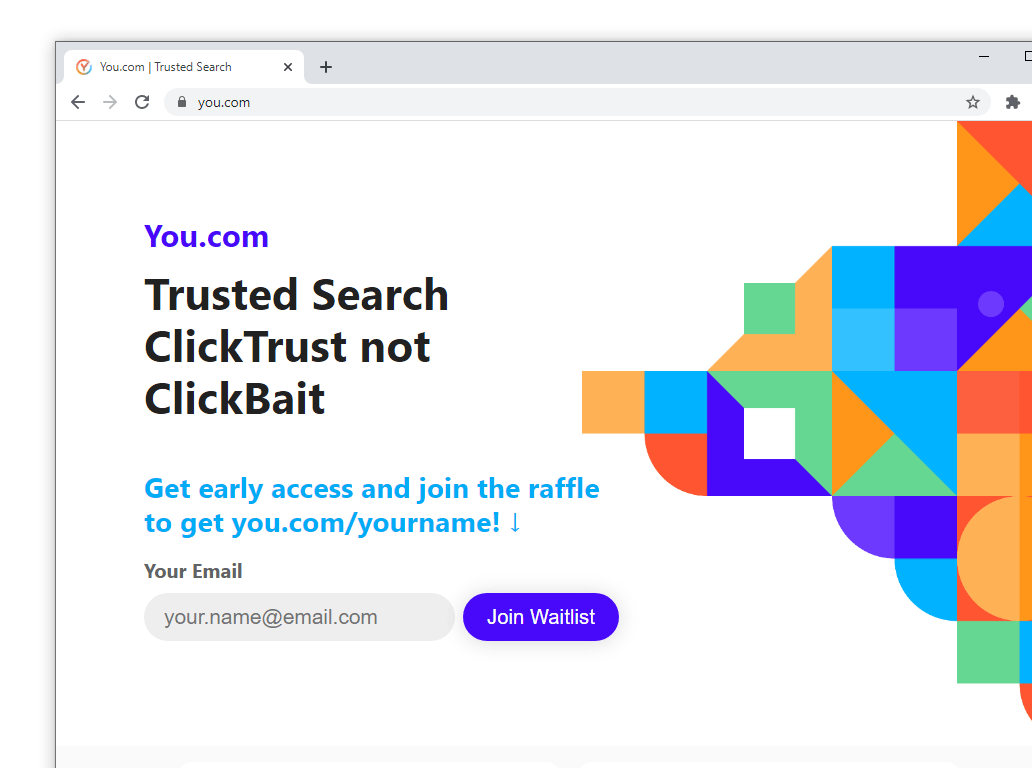Select the You.com | Trusted Search tab
The height and width of the screenshot is (768, 1032).
click(x=170, y=66)
